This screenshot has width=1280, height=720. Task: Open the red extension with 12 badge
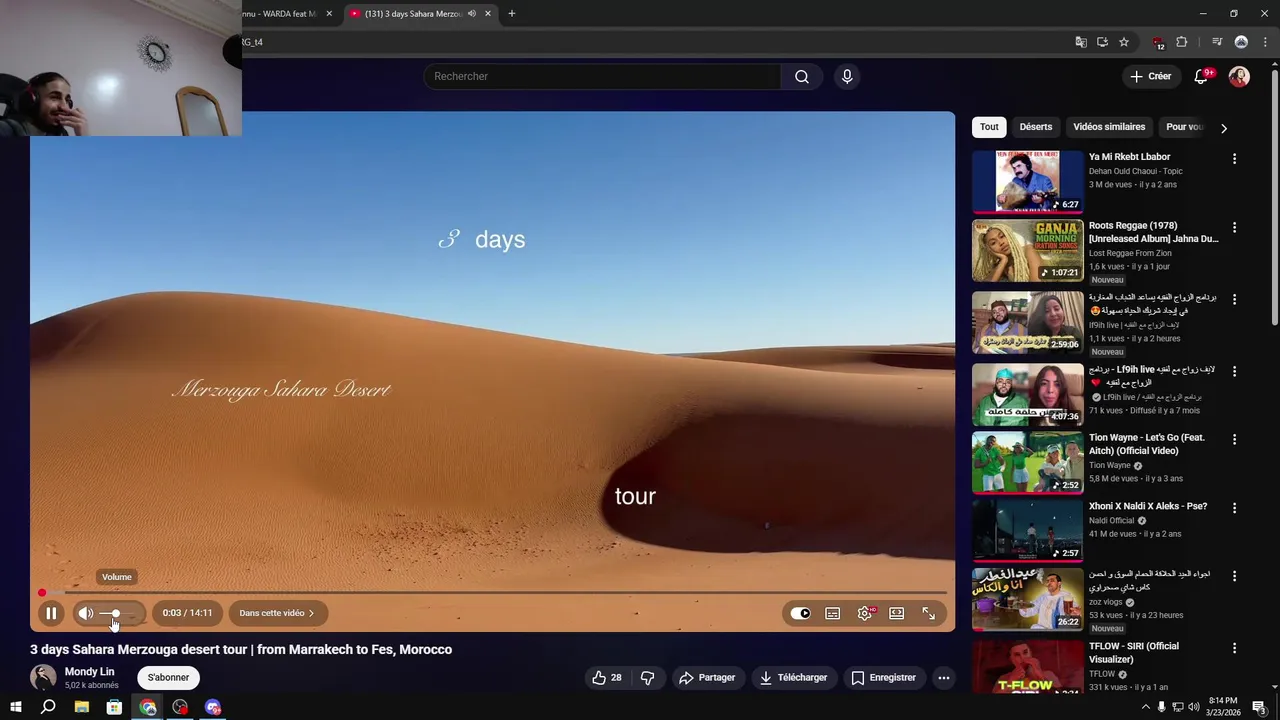coord(1158,43)
